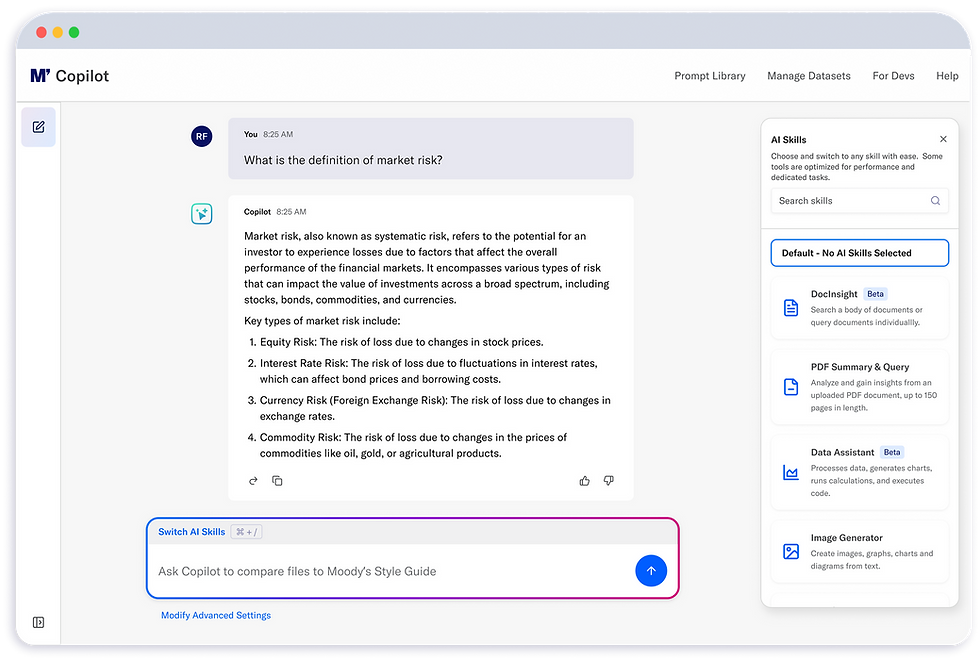The height and width of the screenshot is (660, 980).
Task: Click the search magnifier in Search skills
Action: pyautogui.click(x=935, y=201)
